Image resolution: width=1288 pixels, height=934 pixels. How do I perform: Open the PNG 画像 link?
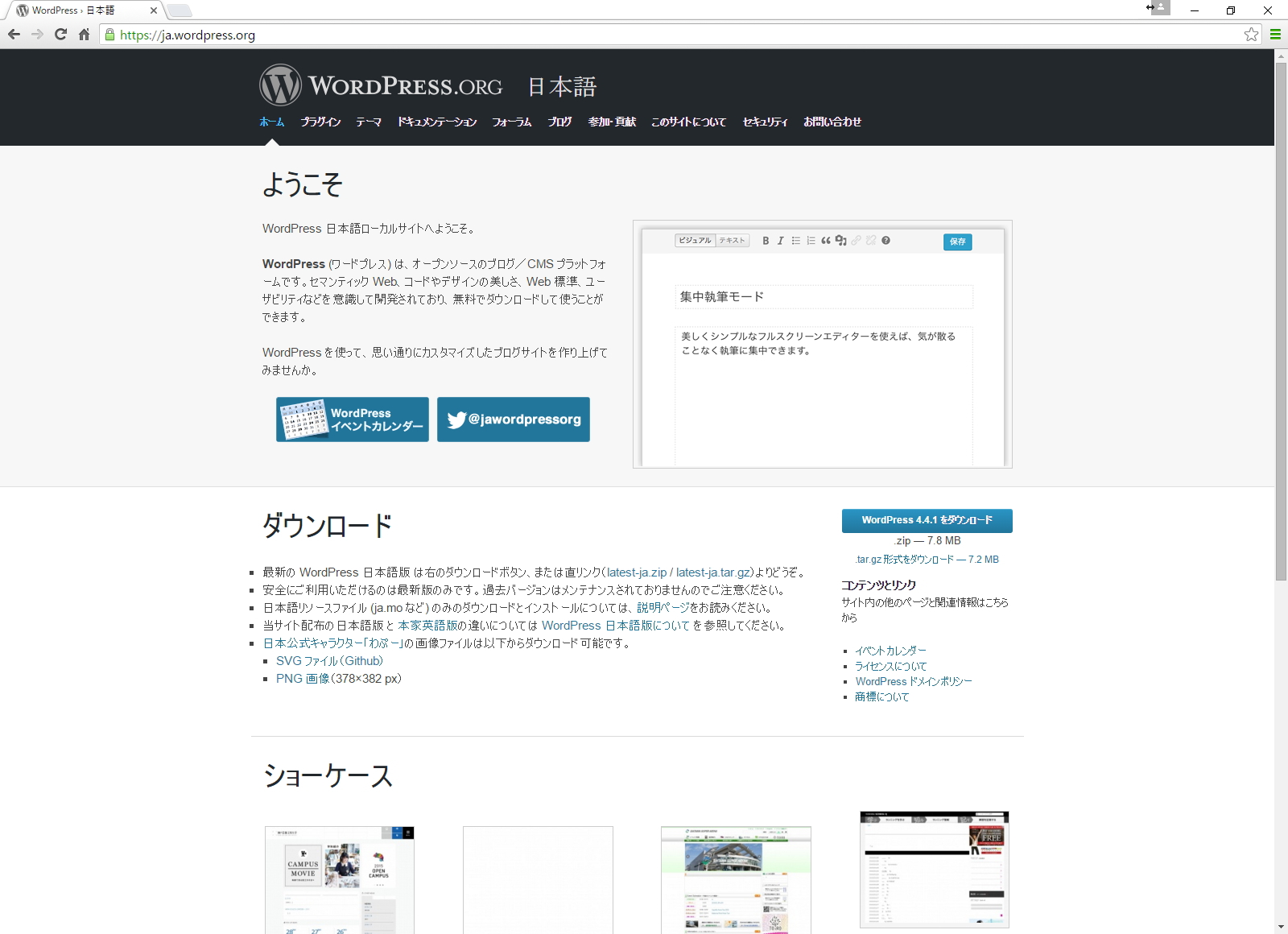(x=303, y=679)
